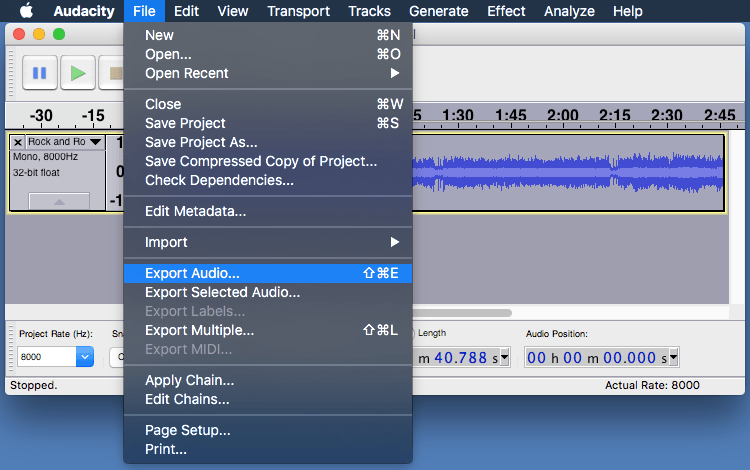Open the Length time format dropdown
The width and height of the screenshot is (750, 470).
(504, 357)
